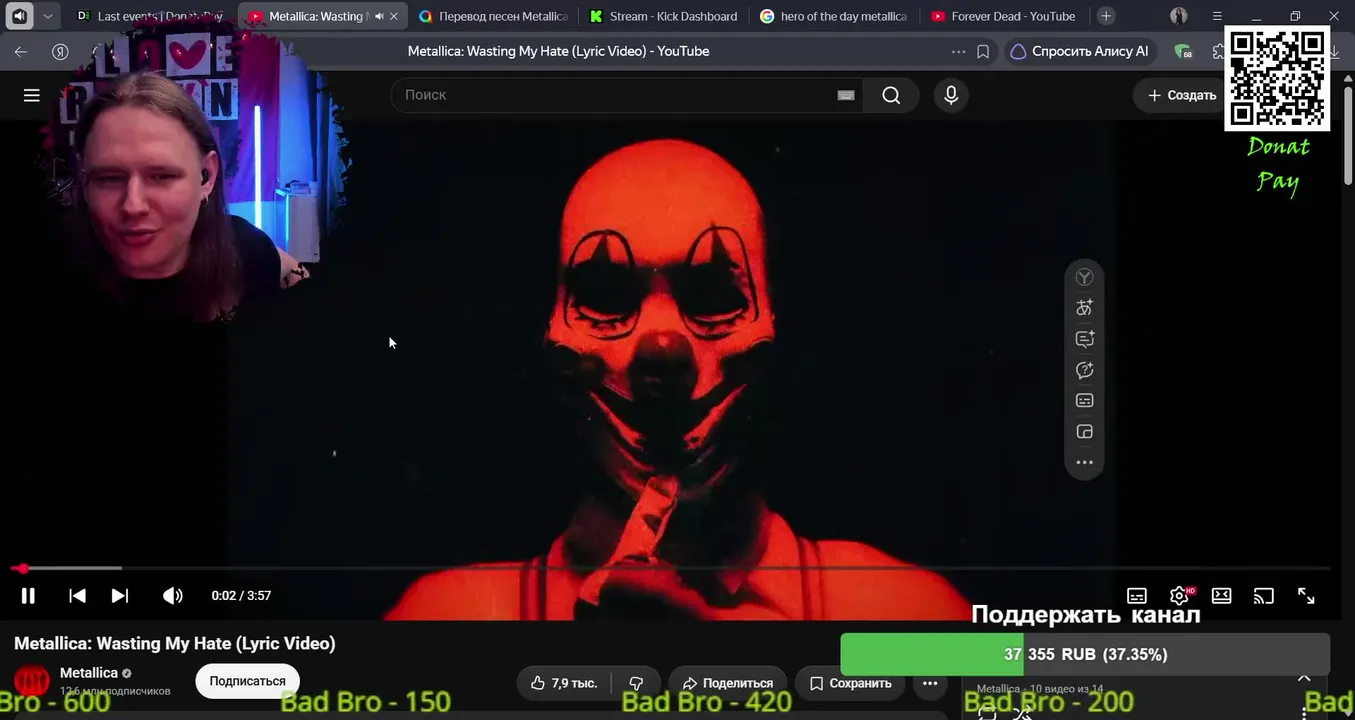This screenshot has width=1355, height=720.
Task: Click the Создать button
Action: (1181, 95)
